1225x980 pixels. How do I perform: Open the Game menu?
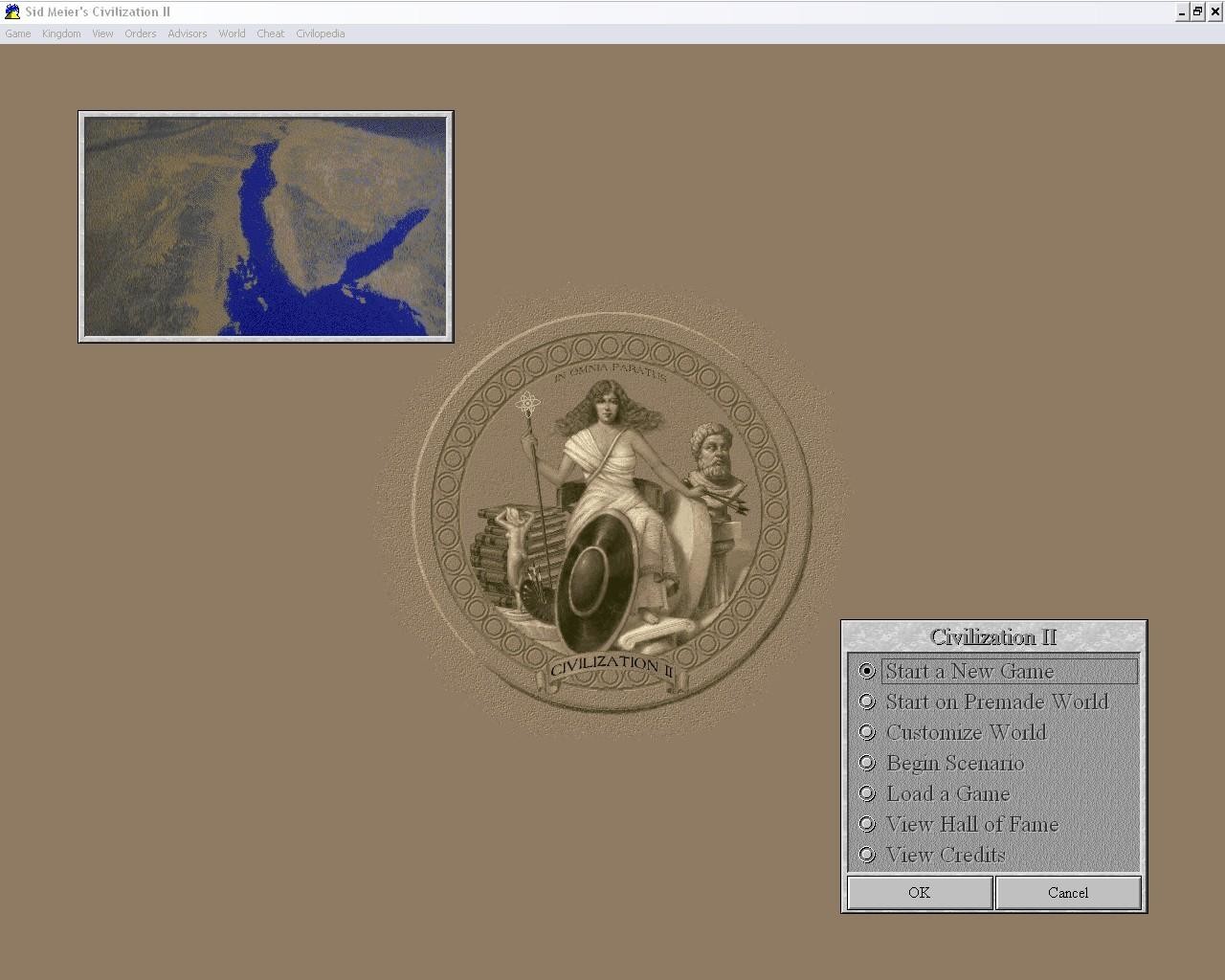point(18,33)
